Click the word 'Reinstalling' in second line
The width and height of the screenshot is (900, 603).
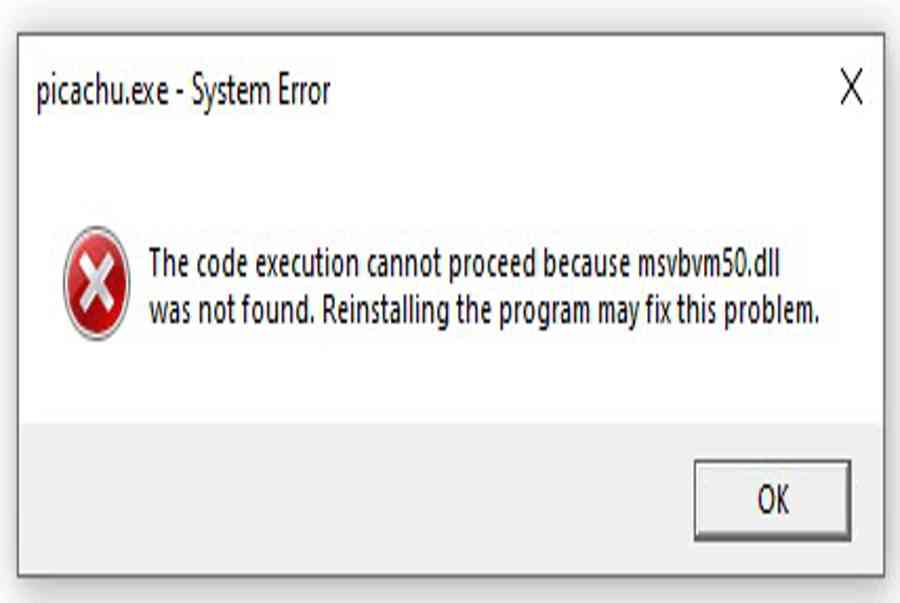(x=385, y=311)
